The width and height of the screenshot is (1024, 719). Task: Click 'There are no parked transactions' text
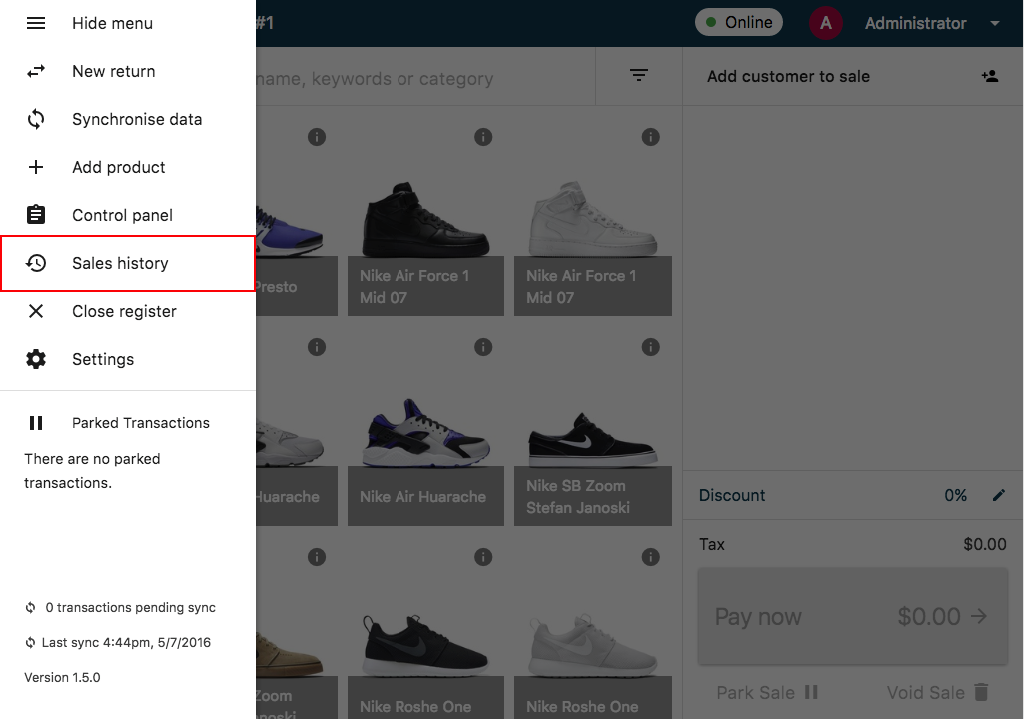coord(92,471)
